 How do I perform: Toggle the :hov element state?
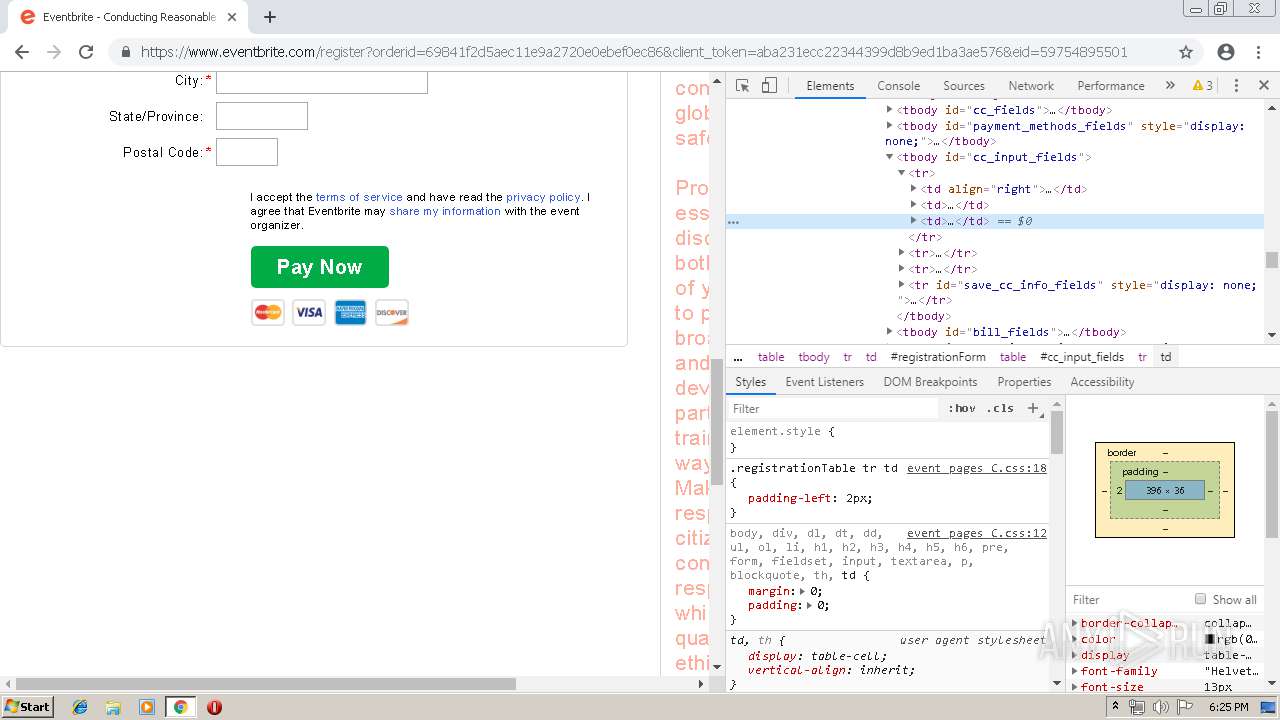coord(961,408)
